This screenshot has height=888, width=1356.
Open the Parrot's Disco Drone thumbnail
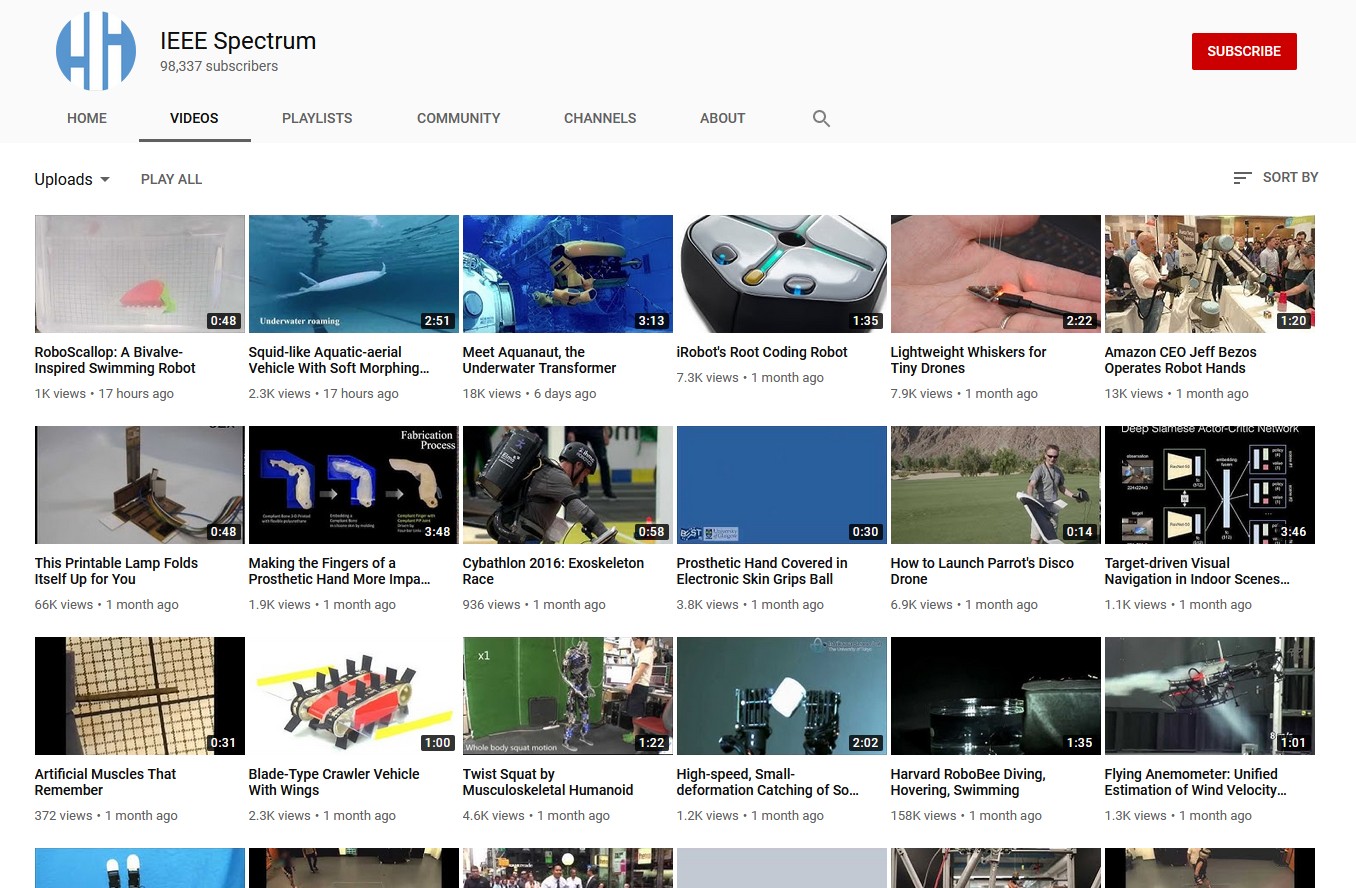coord(996,485)
